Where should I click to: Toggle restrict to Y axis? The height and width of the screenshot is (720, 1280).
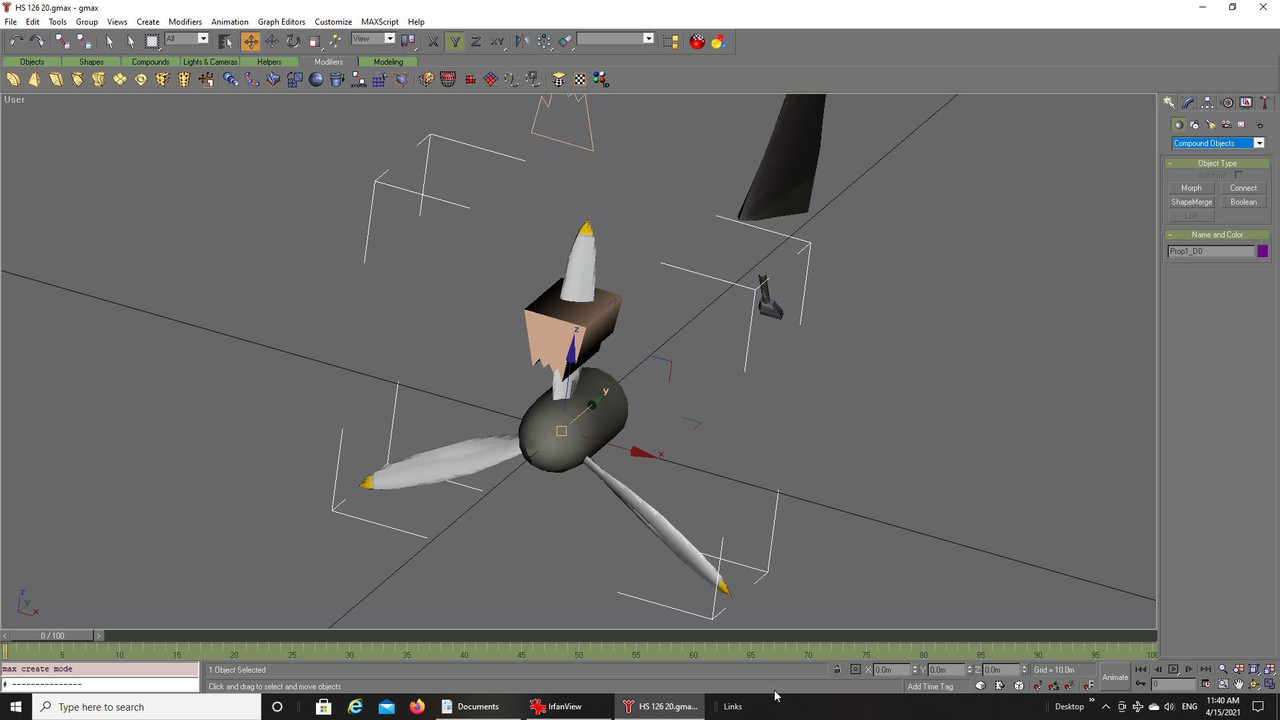pos(455,41)
